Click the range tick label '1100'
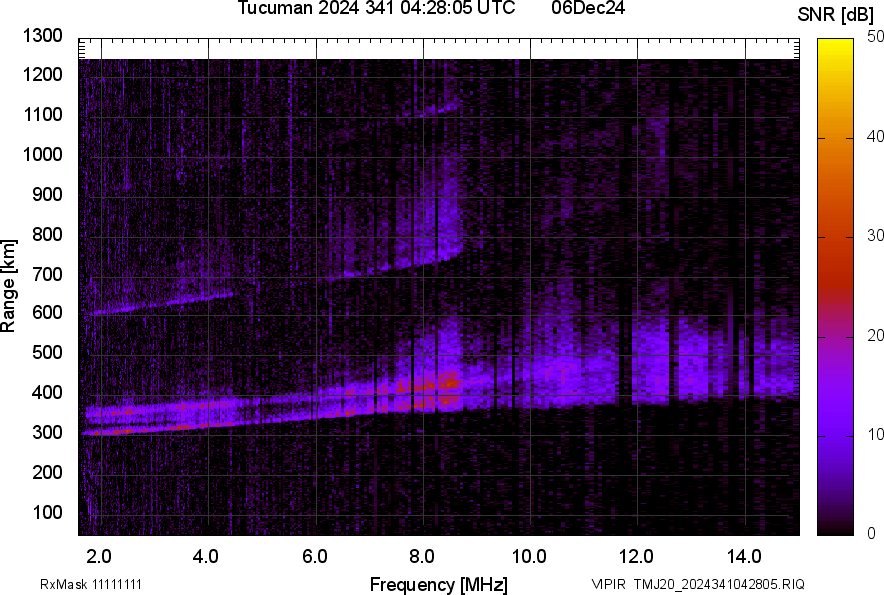The image size is (884, 595). (42, 114)
